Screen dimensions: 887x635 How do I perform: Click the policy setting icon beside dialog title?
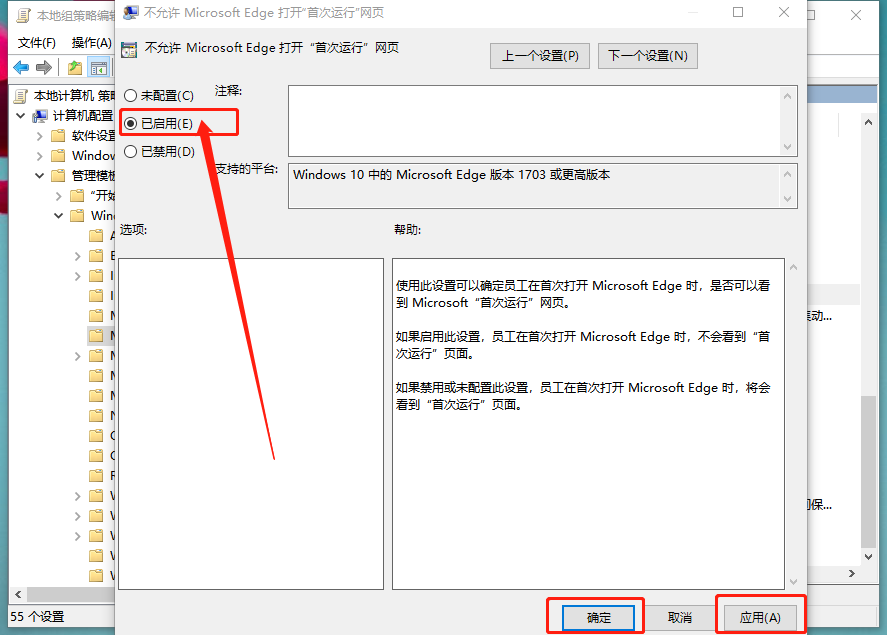pos(129,50)
